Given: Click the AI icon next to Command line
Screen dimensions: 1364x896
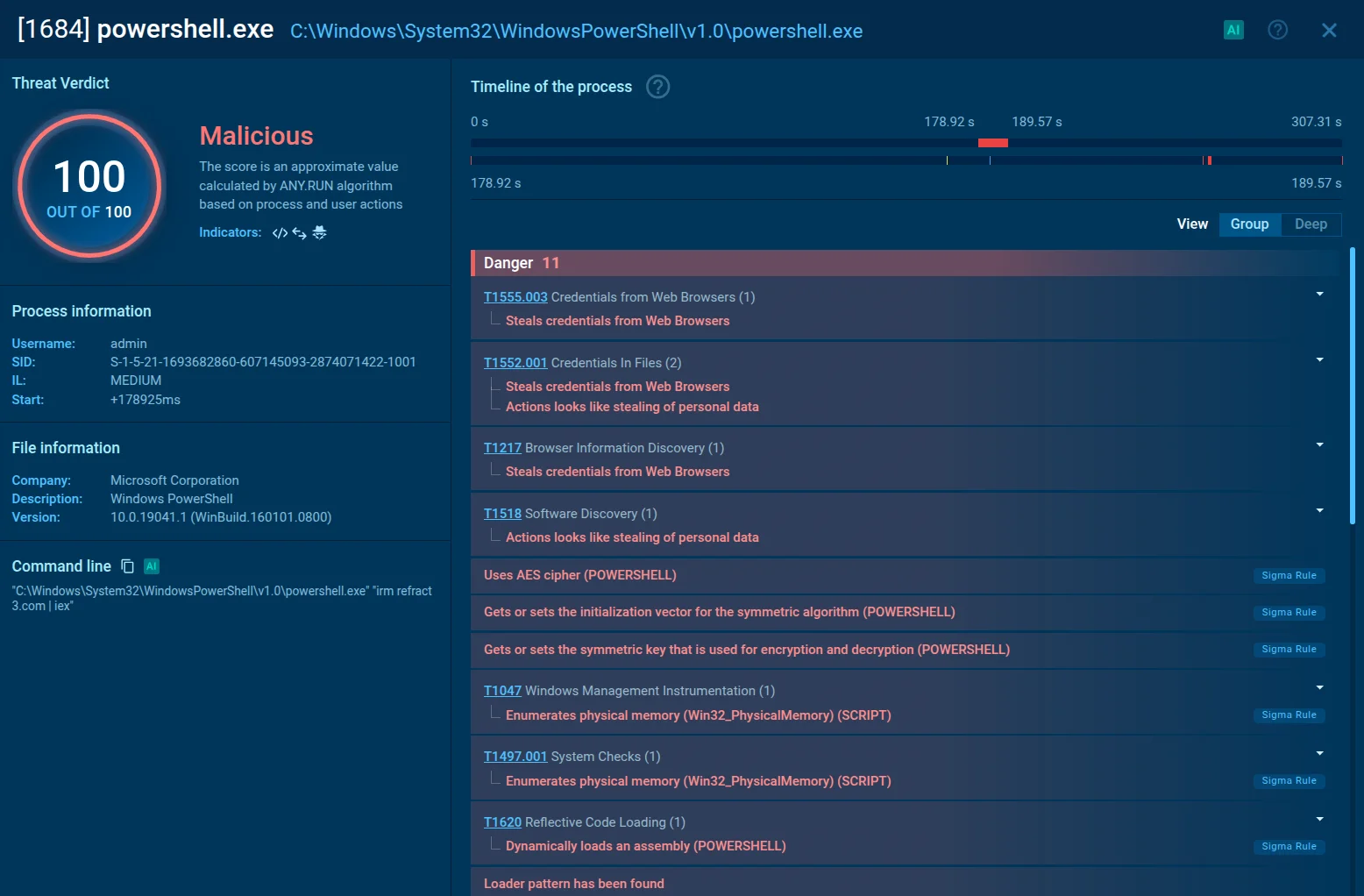Looking at the screenshot, I should pyautogui.click(x=151, y=566).
